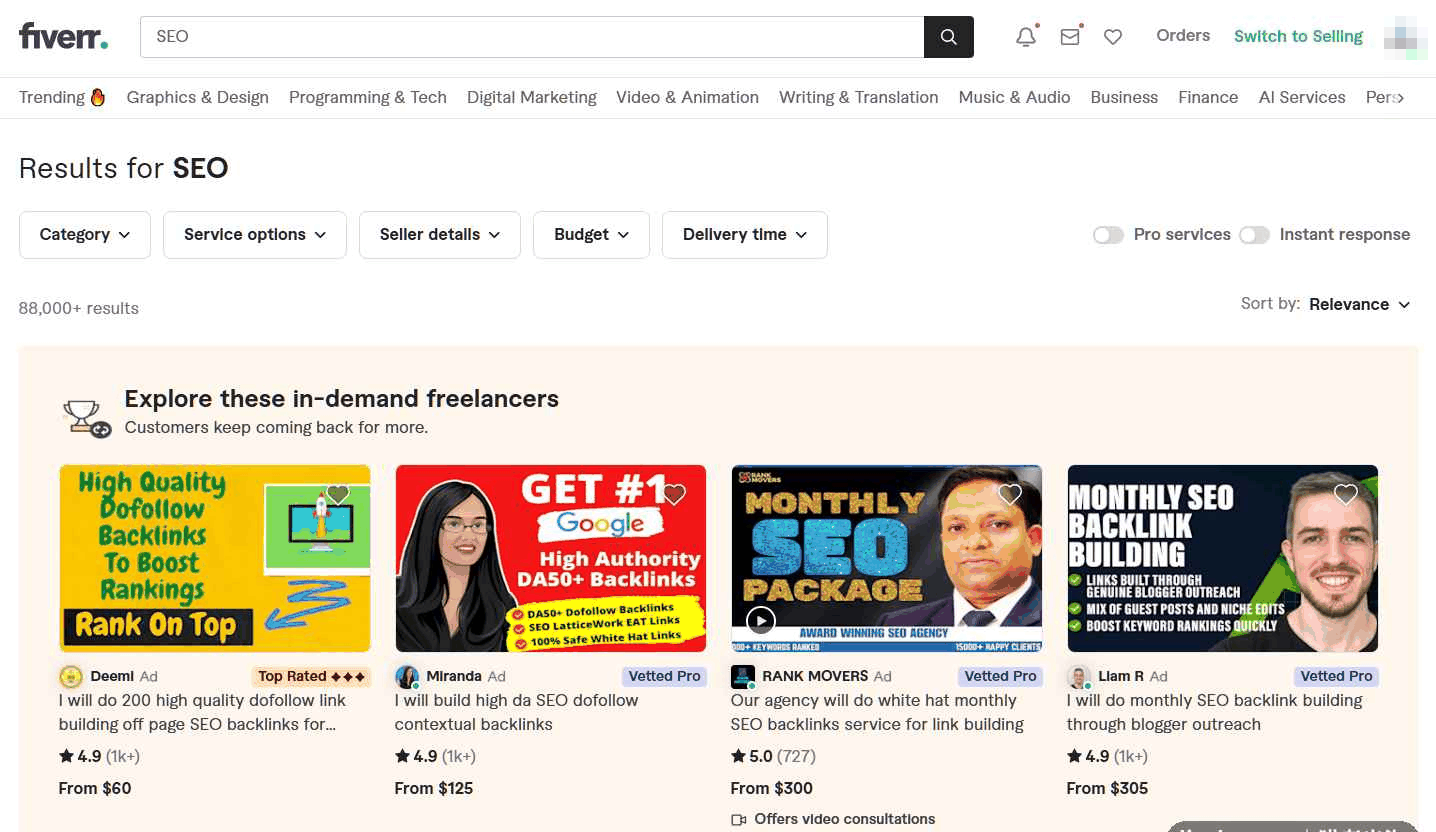Open the Budget filter dropdown
Screen dimensions: 1436x832
pyautogui.click(x=591, y=235)
